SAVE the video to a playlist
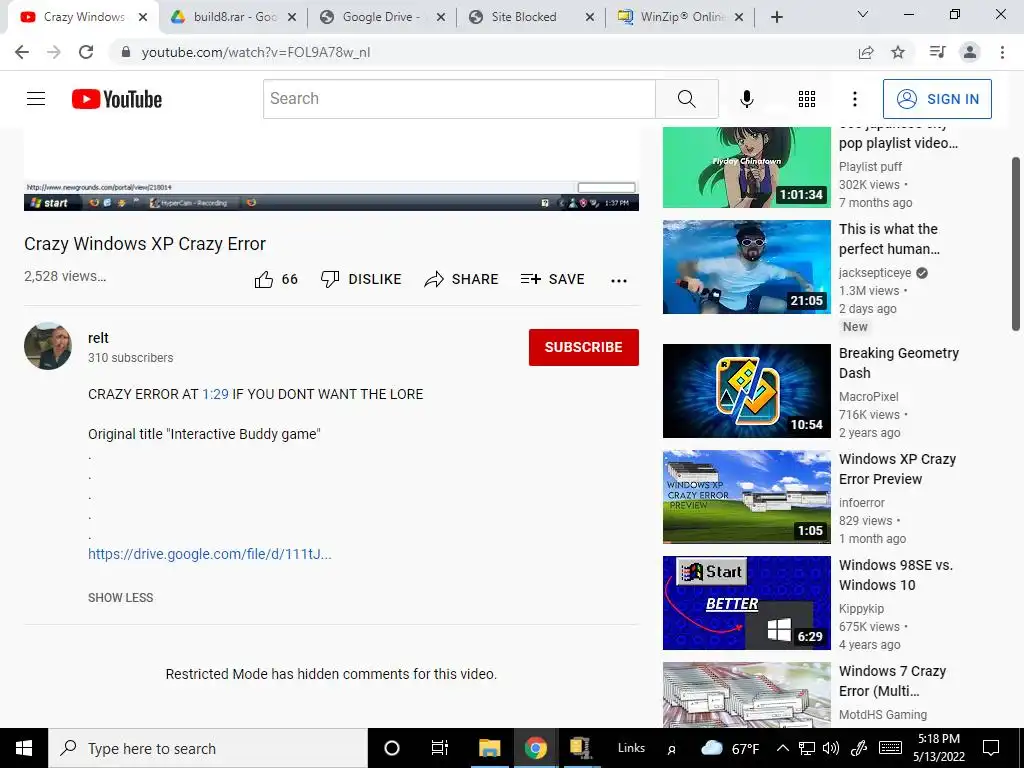Screen dimensions: 1024x768 click(552, 280)
